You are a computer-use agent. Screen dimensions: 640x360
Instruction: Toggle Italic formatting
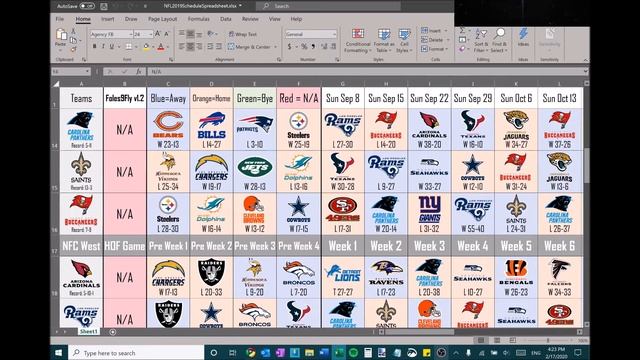tap(103, 47)
